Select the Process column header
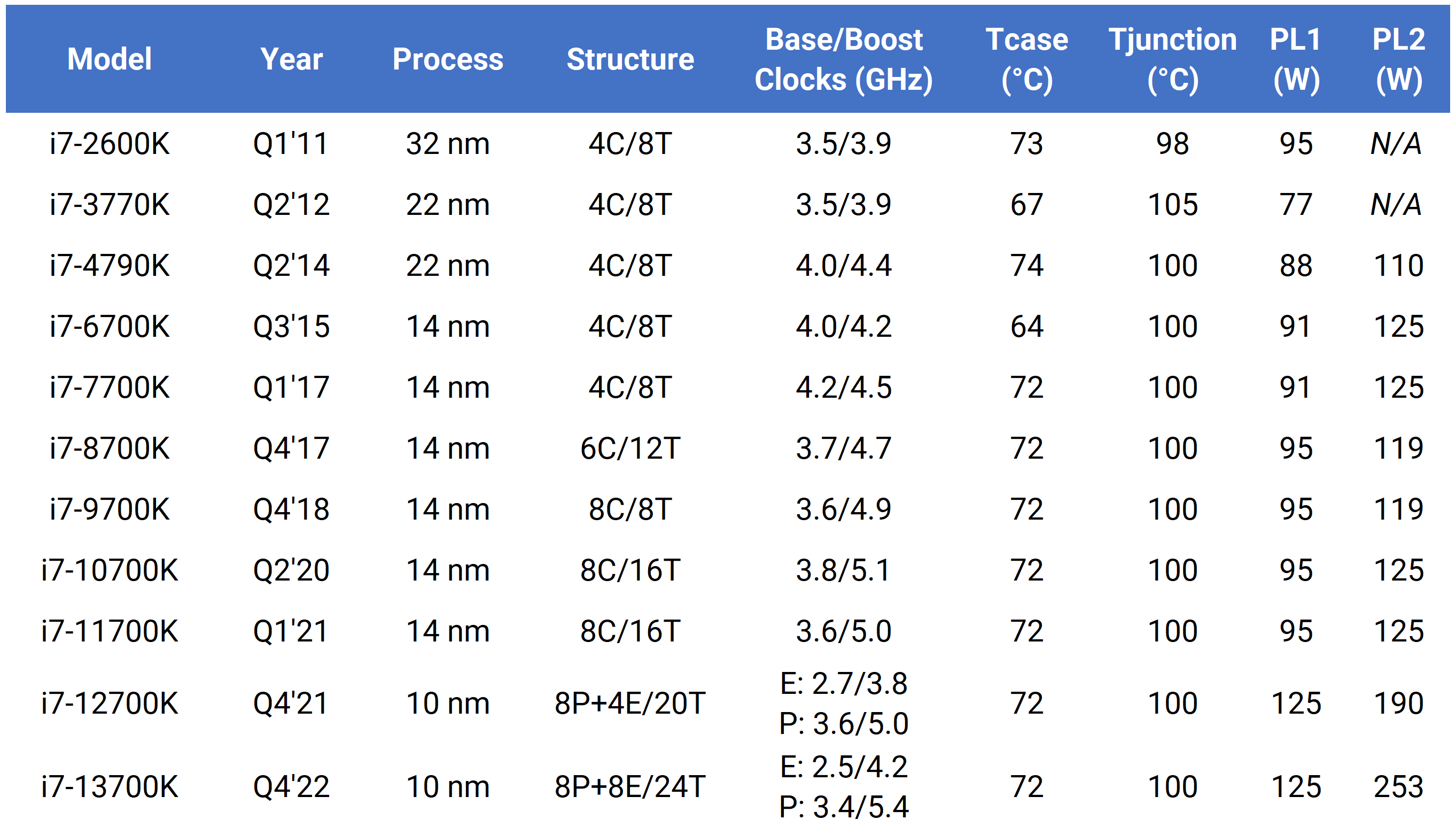Screen dimensions: 1456x835 point(448,59)
